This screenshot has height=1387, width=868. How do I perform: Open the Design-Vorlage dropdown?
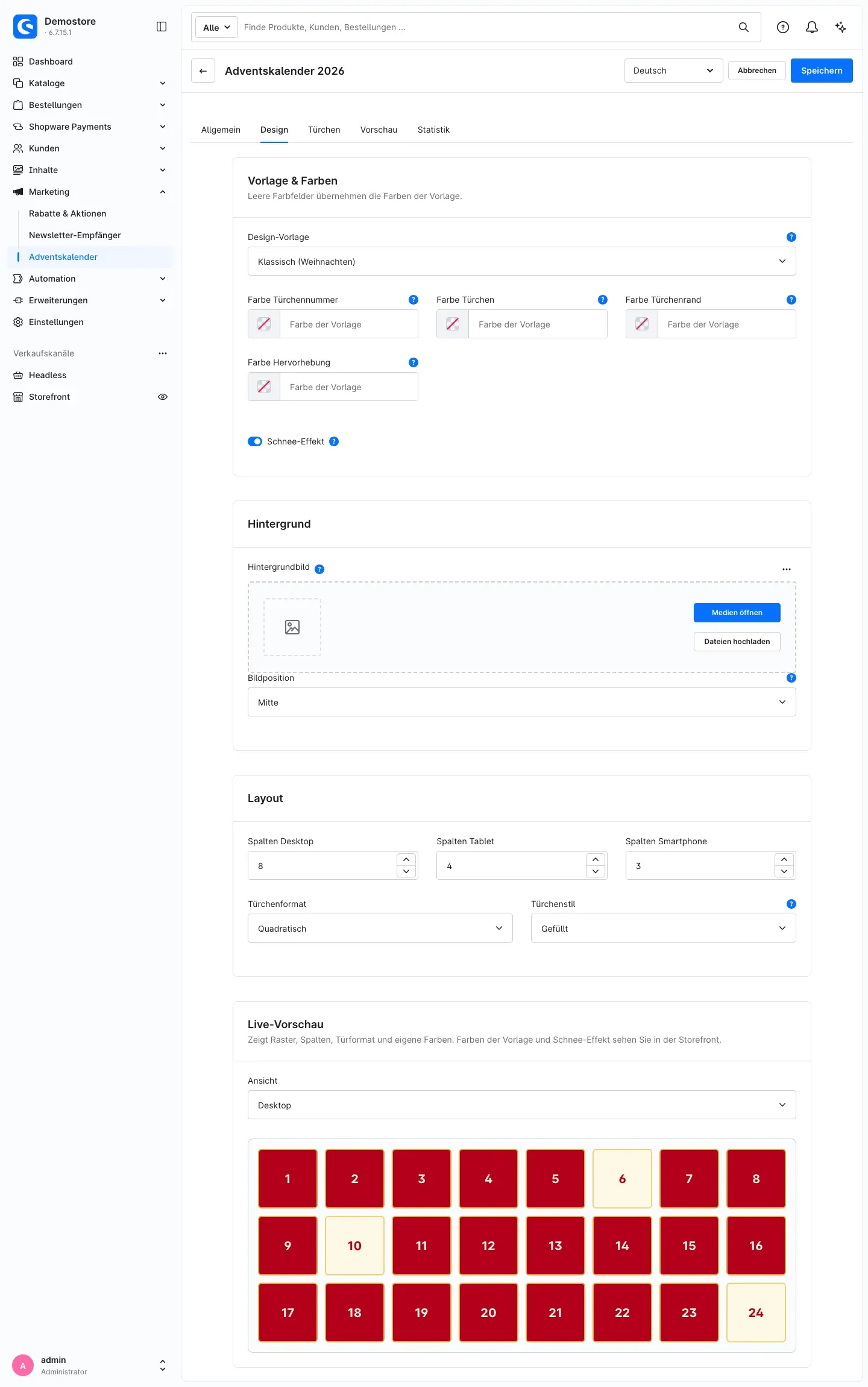pyautogui.click(x=522, y=261)
